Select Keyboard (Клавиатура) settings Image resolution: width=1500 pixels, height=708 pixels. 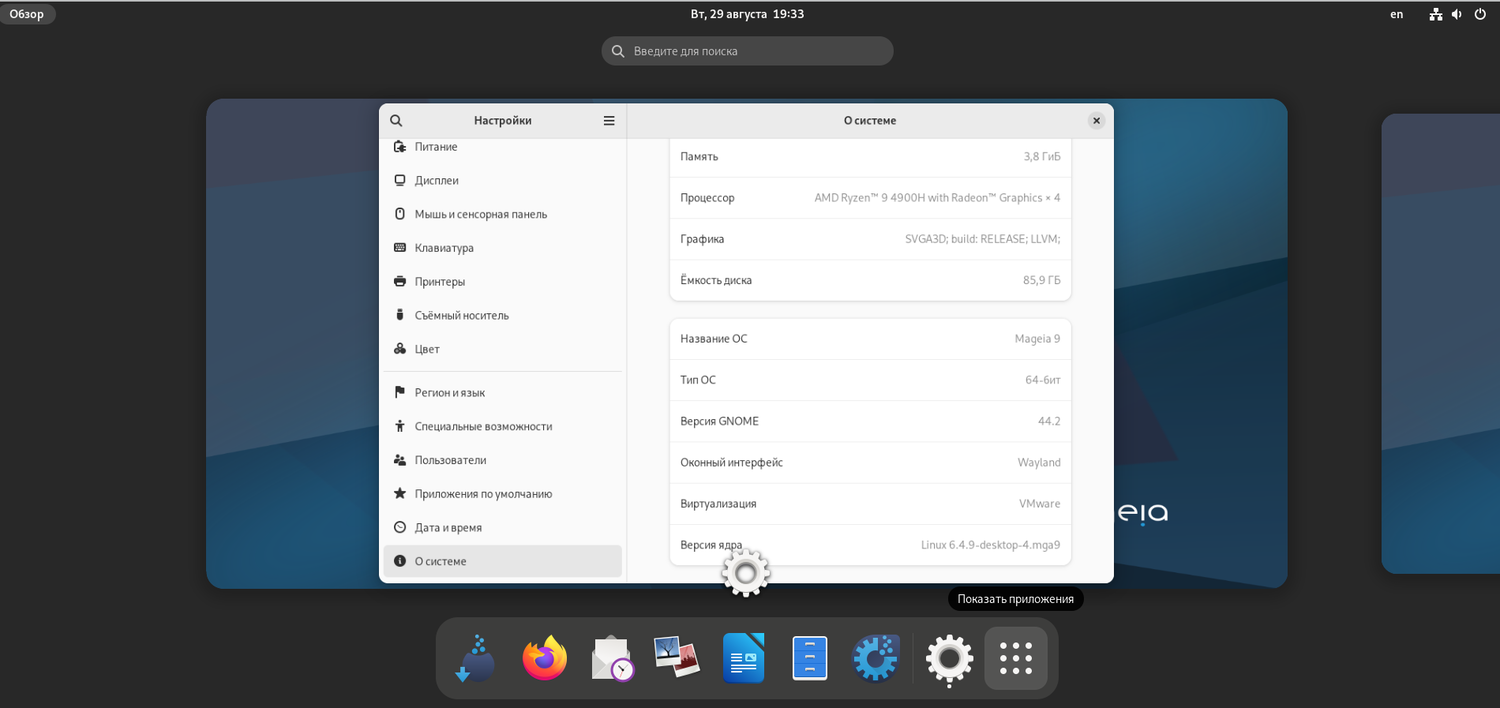tap(503, 248)
